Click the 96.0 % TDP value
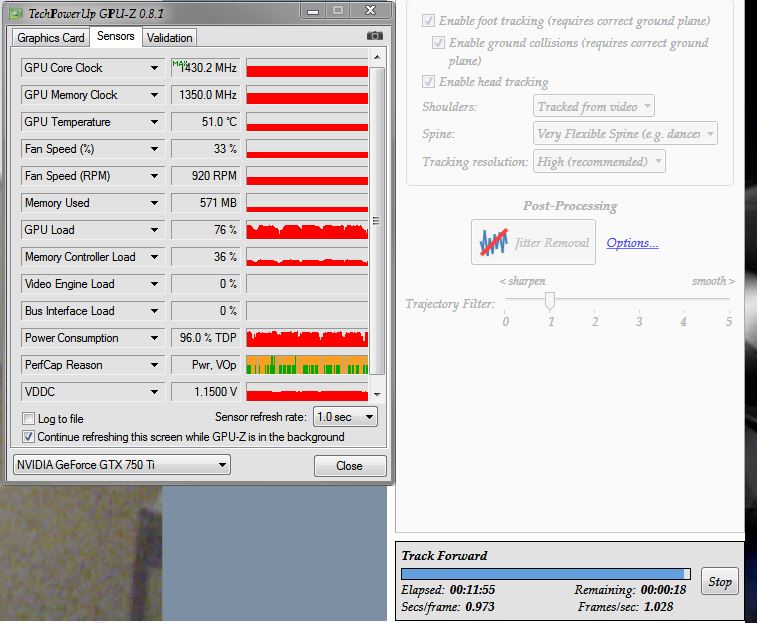This screenshot has width=757, height=623. 205,338
